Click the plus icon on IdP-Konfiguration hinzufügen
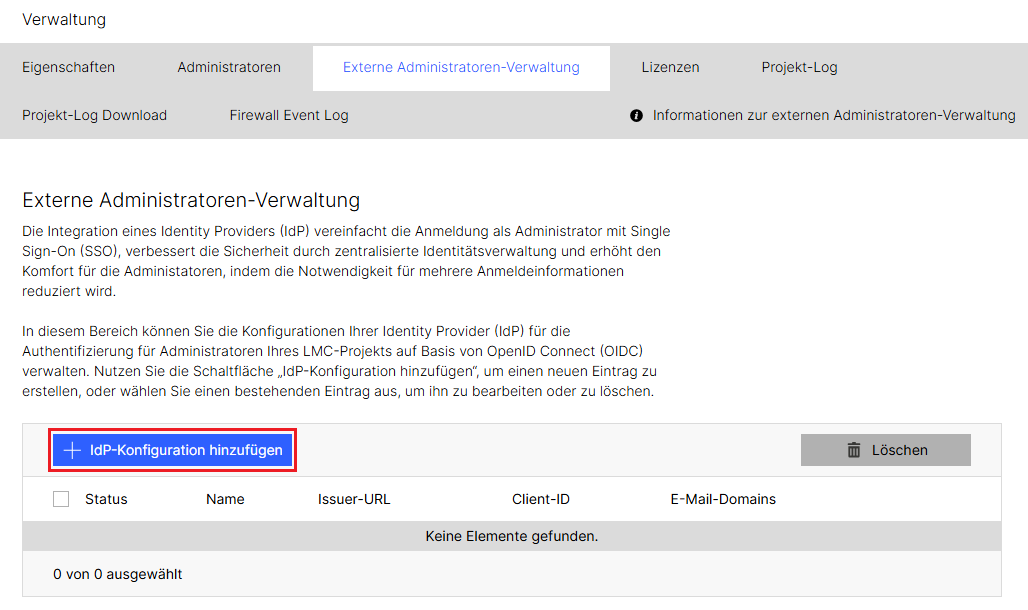1028x610 pixels. point(71,450)
